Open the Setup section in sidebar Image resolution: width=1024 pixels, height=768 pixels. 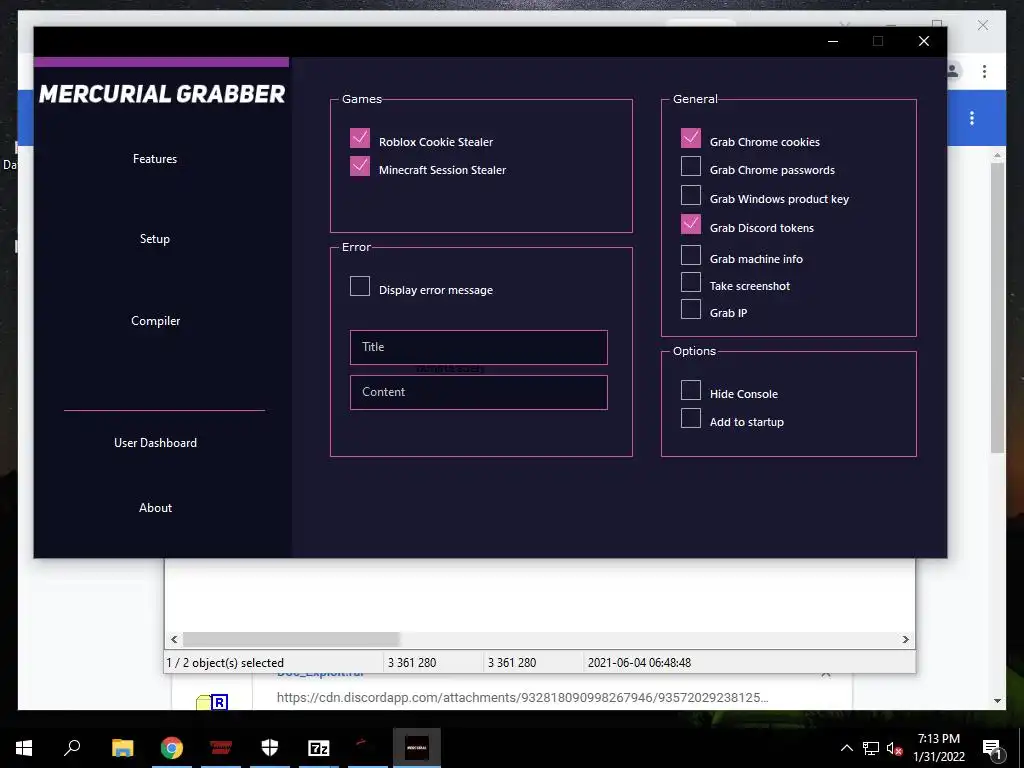(155, 239)
